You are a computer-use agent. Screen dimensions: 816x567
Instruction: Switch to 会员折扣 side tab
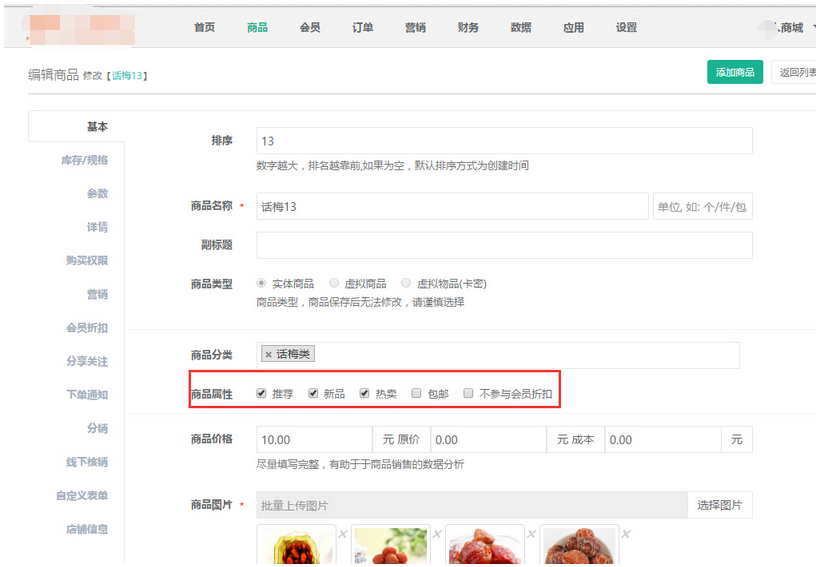86,328
